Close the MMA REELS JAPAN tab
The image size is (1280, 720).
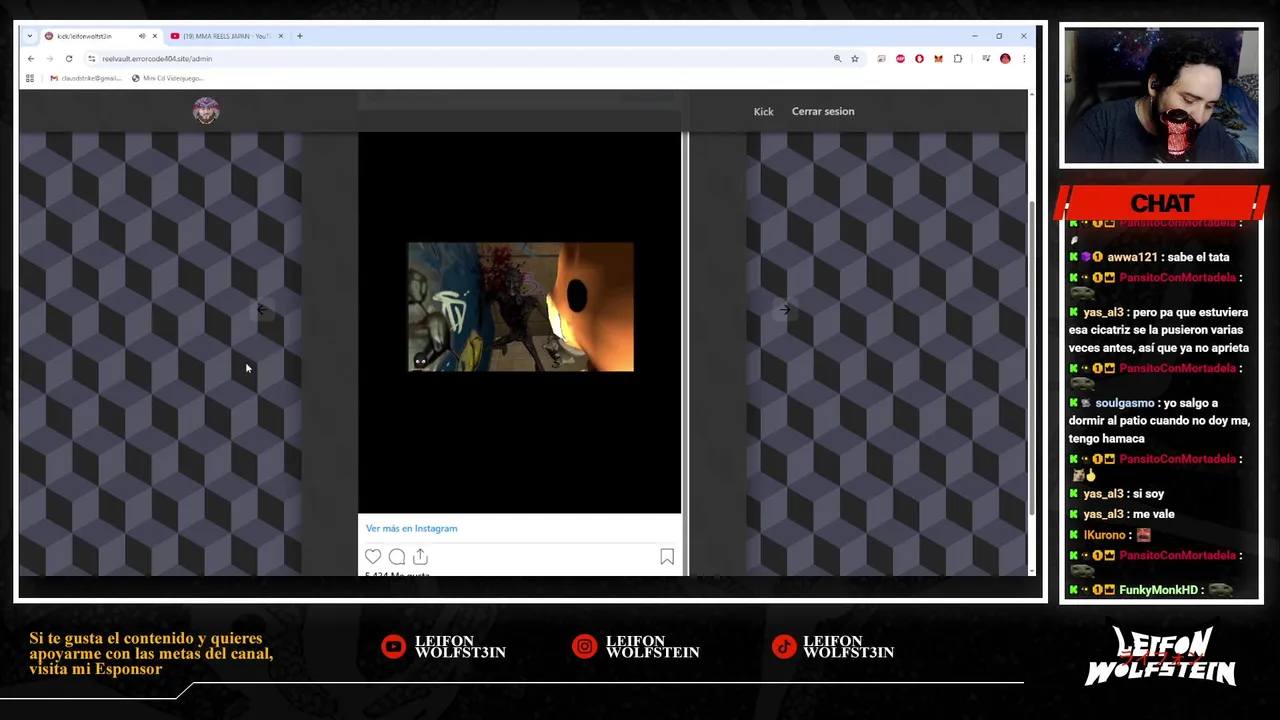(x=281, y=36)
